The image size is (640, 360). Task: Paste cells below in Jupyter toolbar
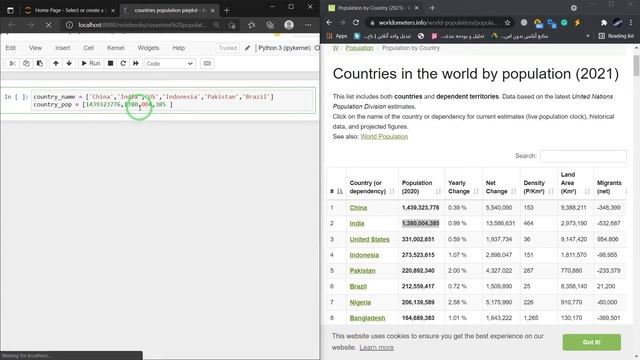click(x=40, y=63)
